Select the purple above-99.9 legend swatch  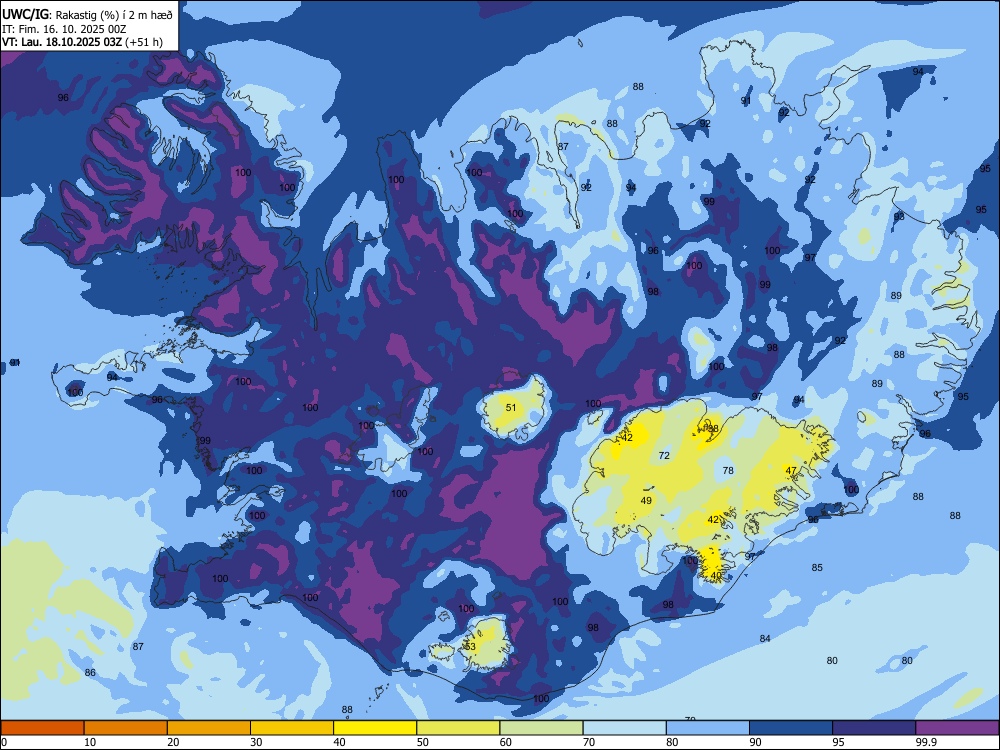click(x=957, y=728)
